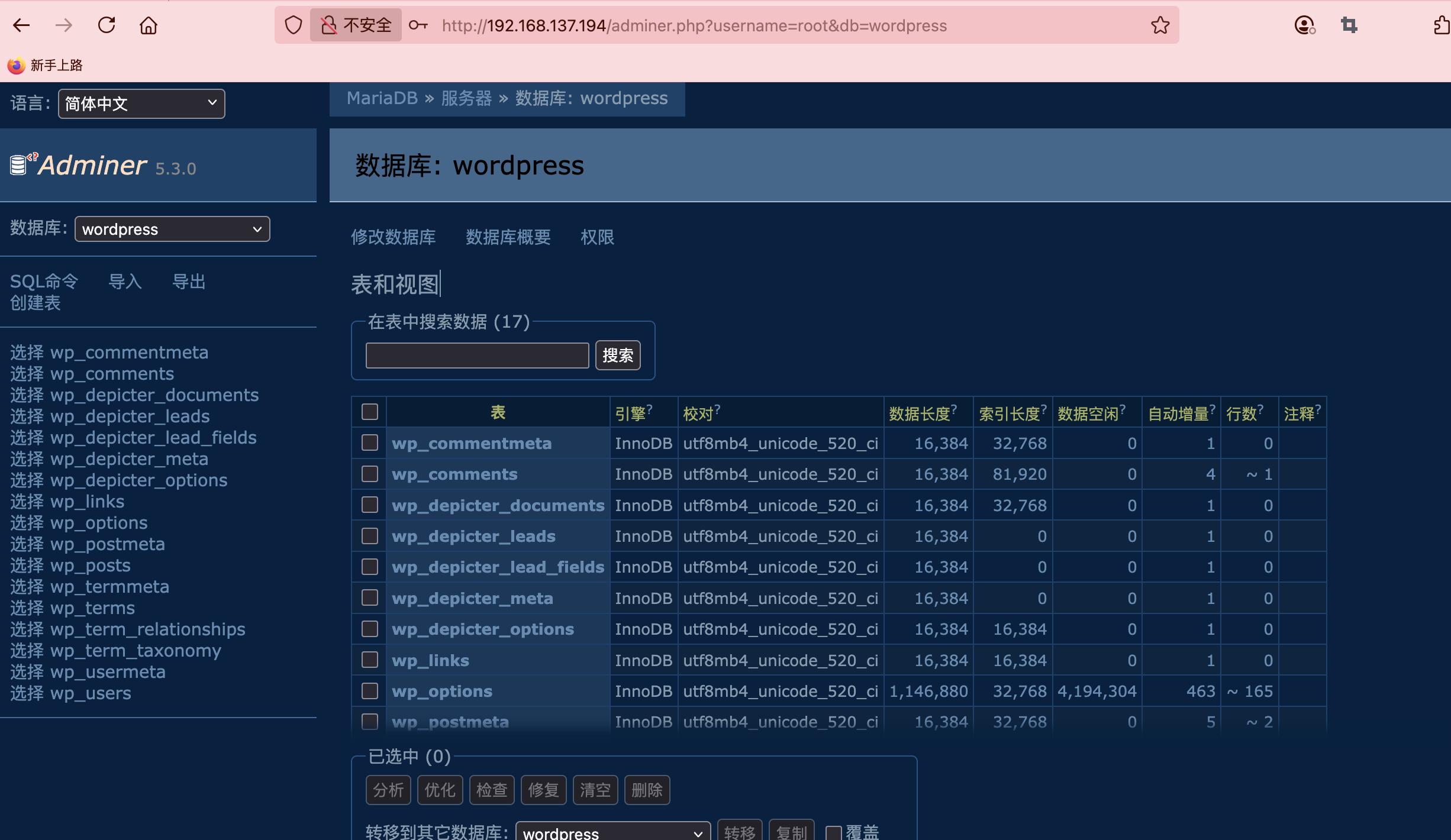Click the 分析 analyze button

388,790
